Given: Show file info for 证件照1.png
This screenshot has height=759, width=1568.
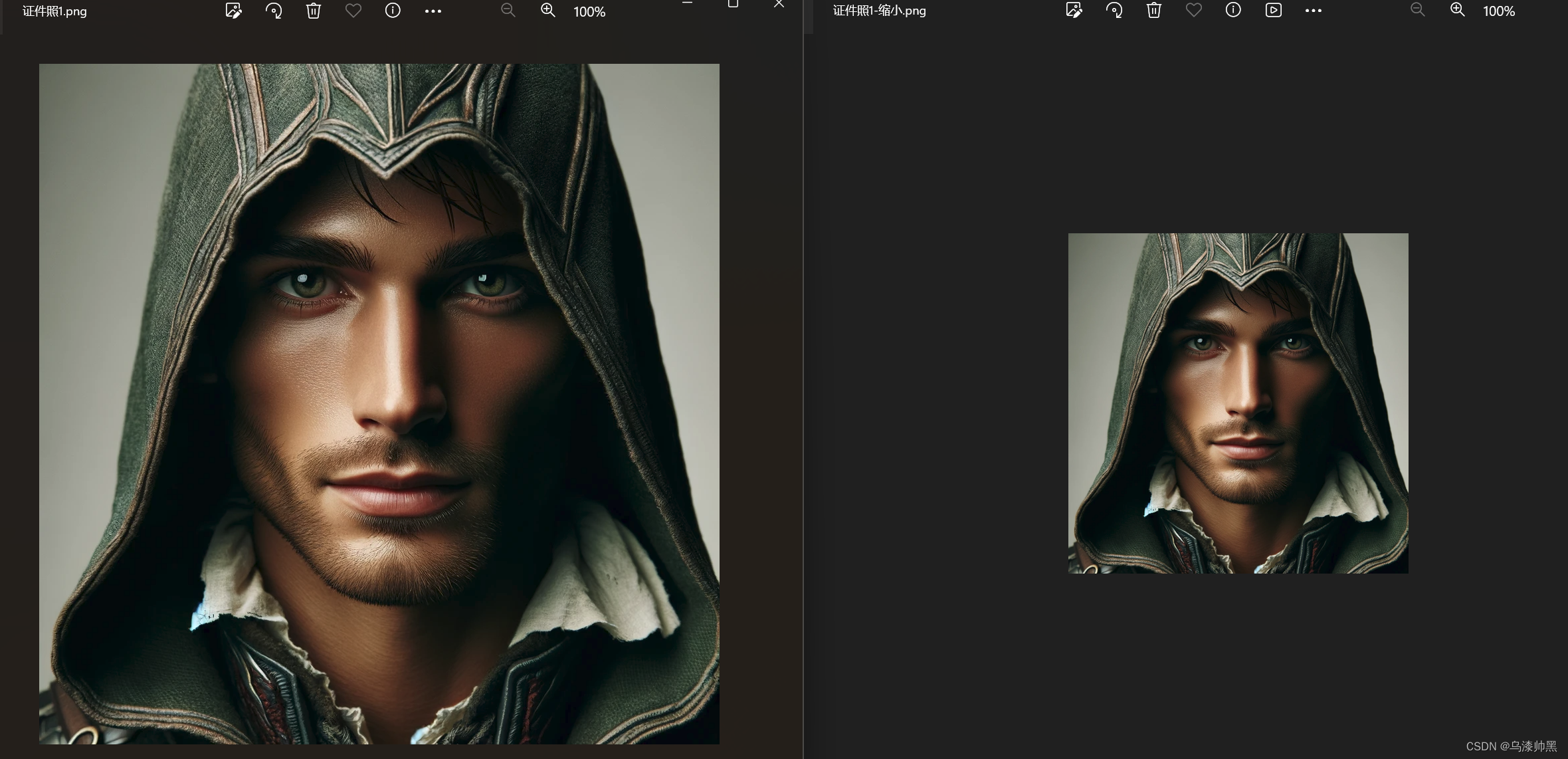Looking at the screenshot, I should [393, 11].
